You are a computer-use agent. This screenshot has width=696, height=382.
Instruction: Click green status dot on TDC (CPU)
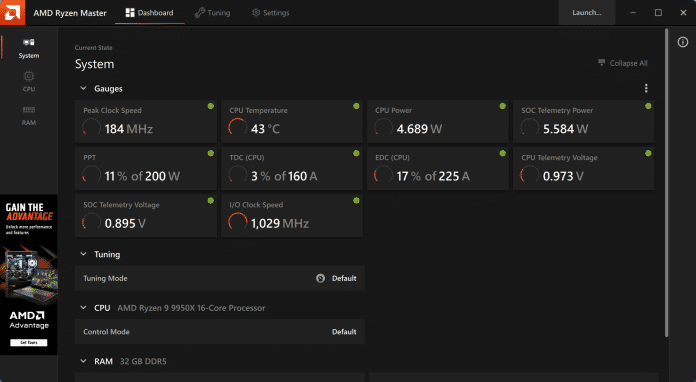click(x=356, y=153)
